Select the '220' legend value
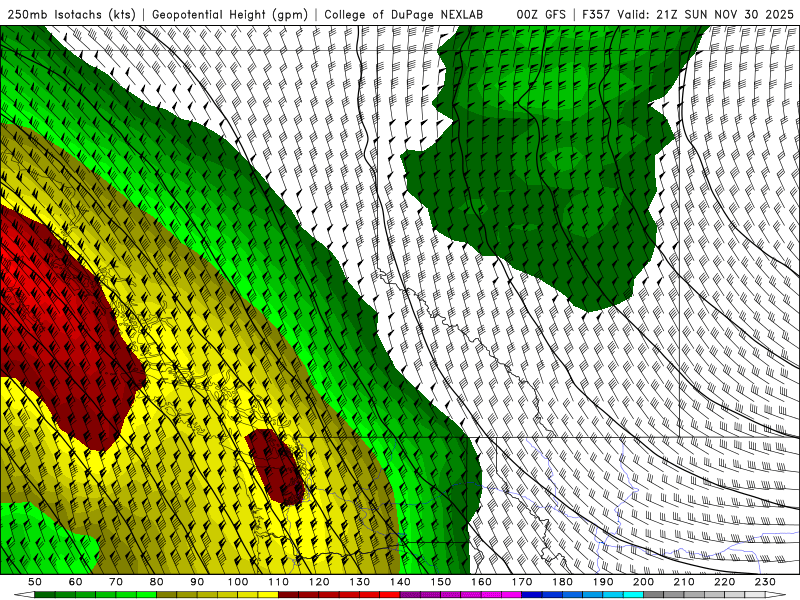Viewport: 800px width, 600px height. click(724, 582)
